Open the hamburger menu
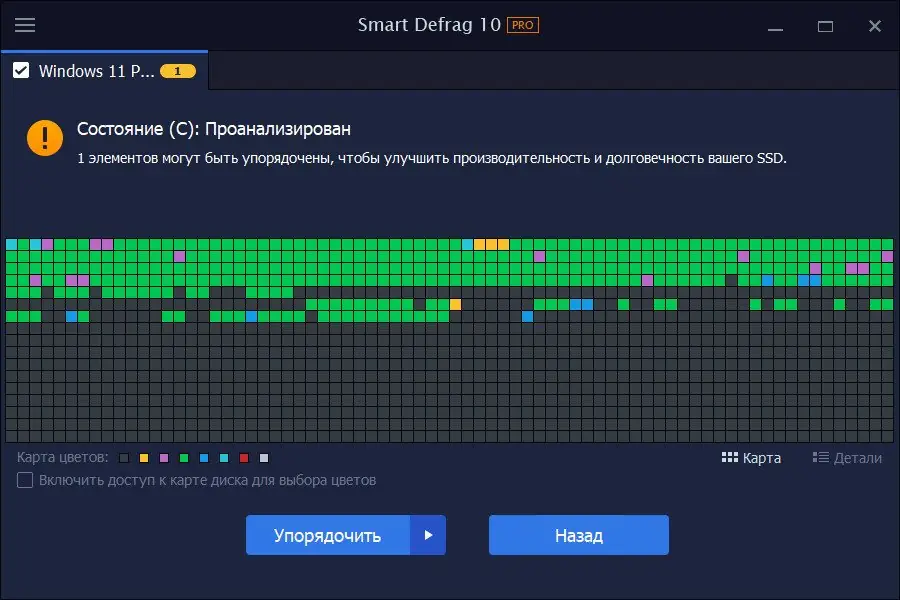The image size is (900, 600). [x=25, y=25]
